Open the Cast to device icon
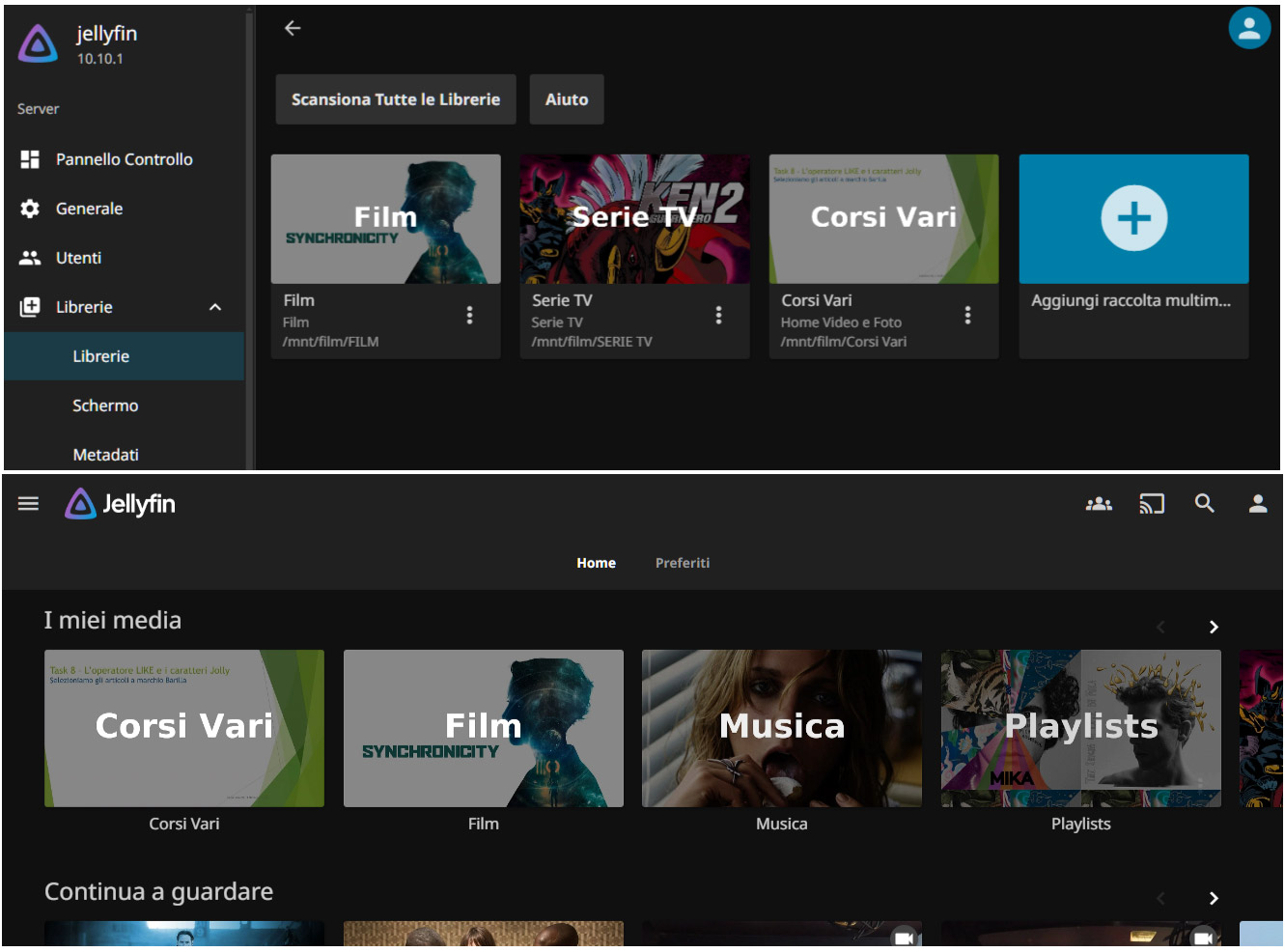This screenshot has height=952, width=1285. 1152,504
